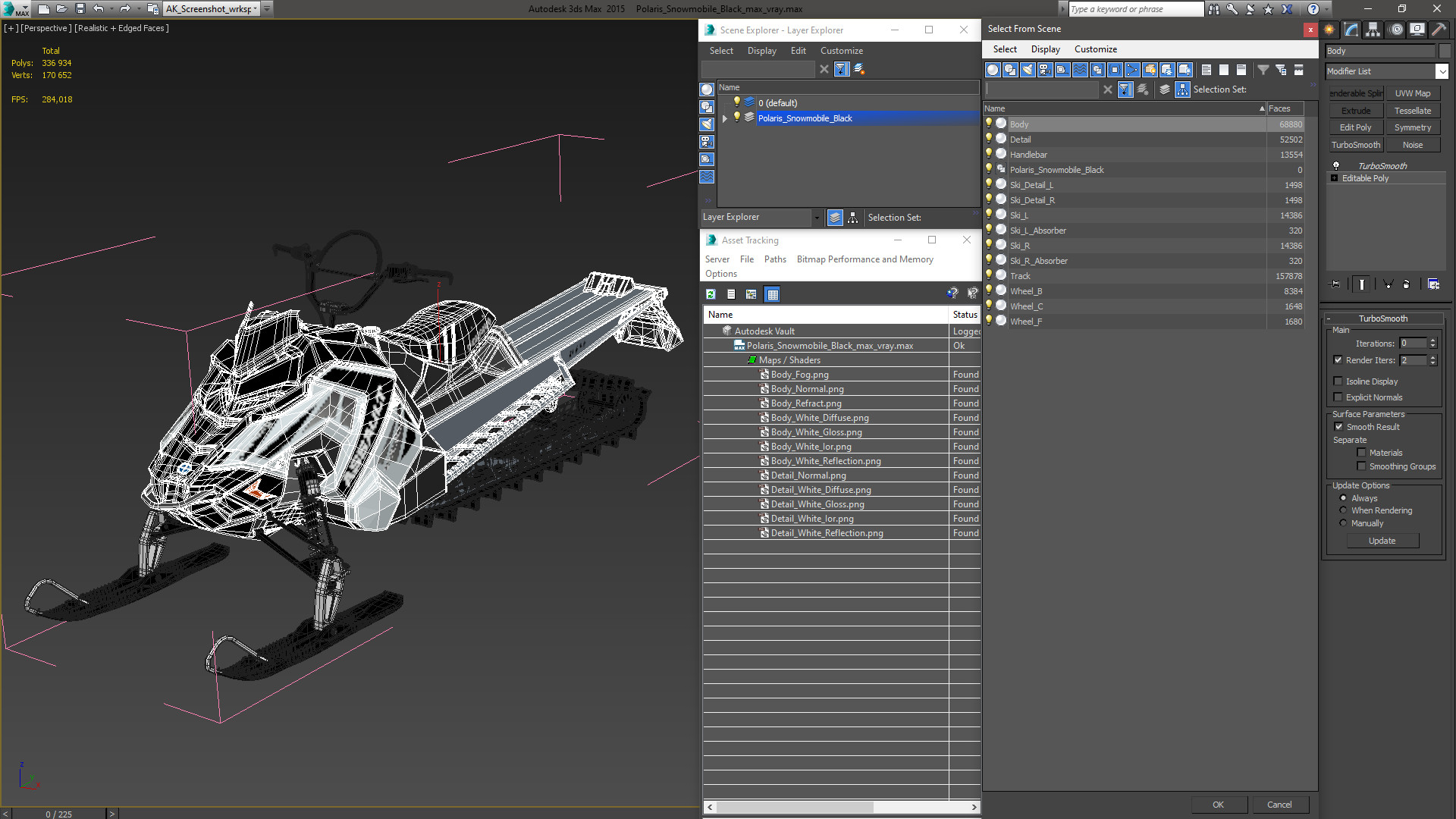
Task: Open the Customize menu in Scene Explorer
Action: click(x=841, y=51)
